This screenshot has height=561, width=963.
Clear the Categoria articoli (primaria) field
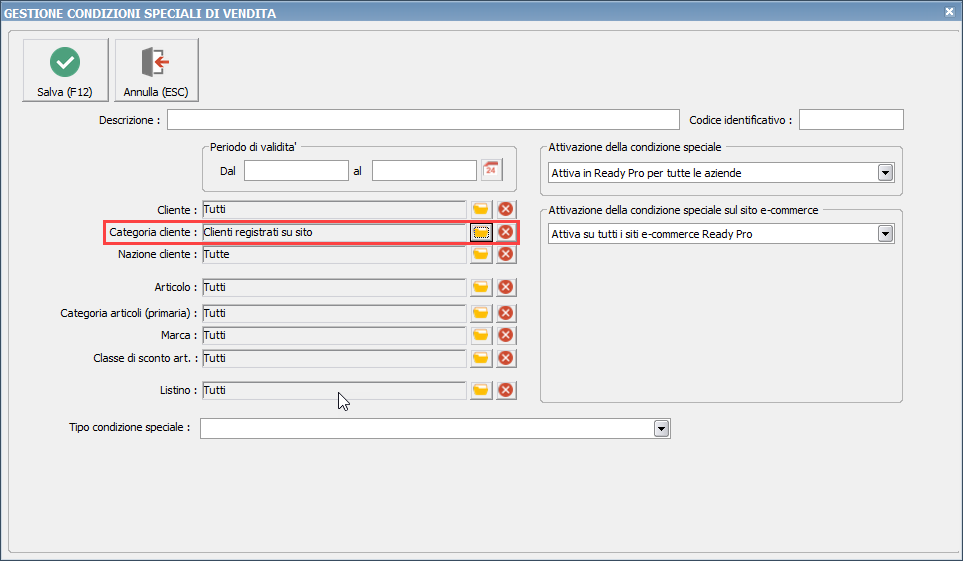505,313
